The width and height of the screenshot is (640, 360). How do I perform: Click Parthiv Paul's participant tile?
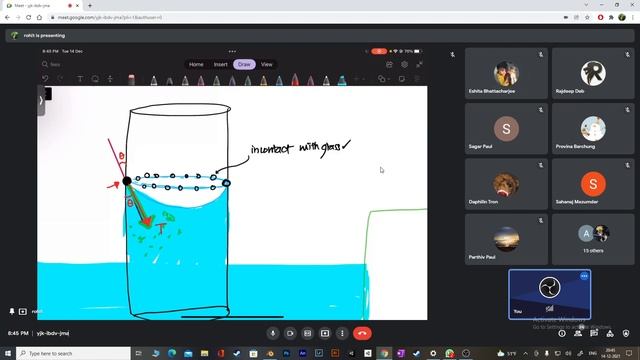pos(506,239)
